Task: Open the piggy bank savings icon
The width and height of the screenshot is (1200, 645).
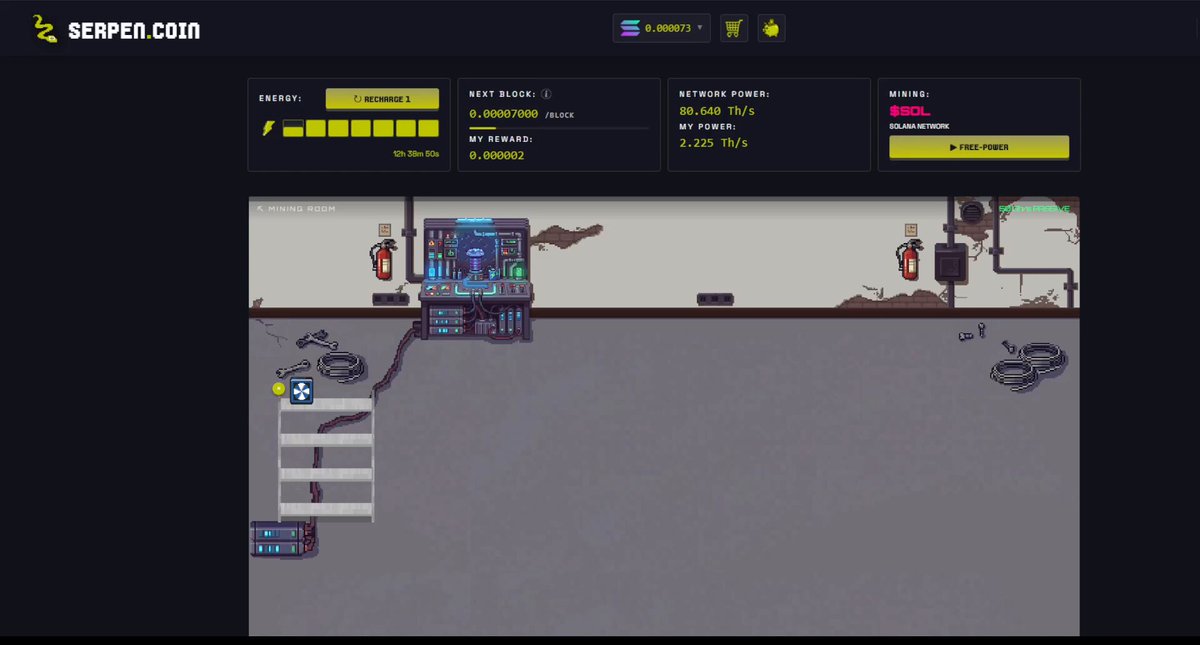Action: (771, 28)
